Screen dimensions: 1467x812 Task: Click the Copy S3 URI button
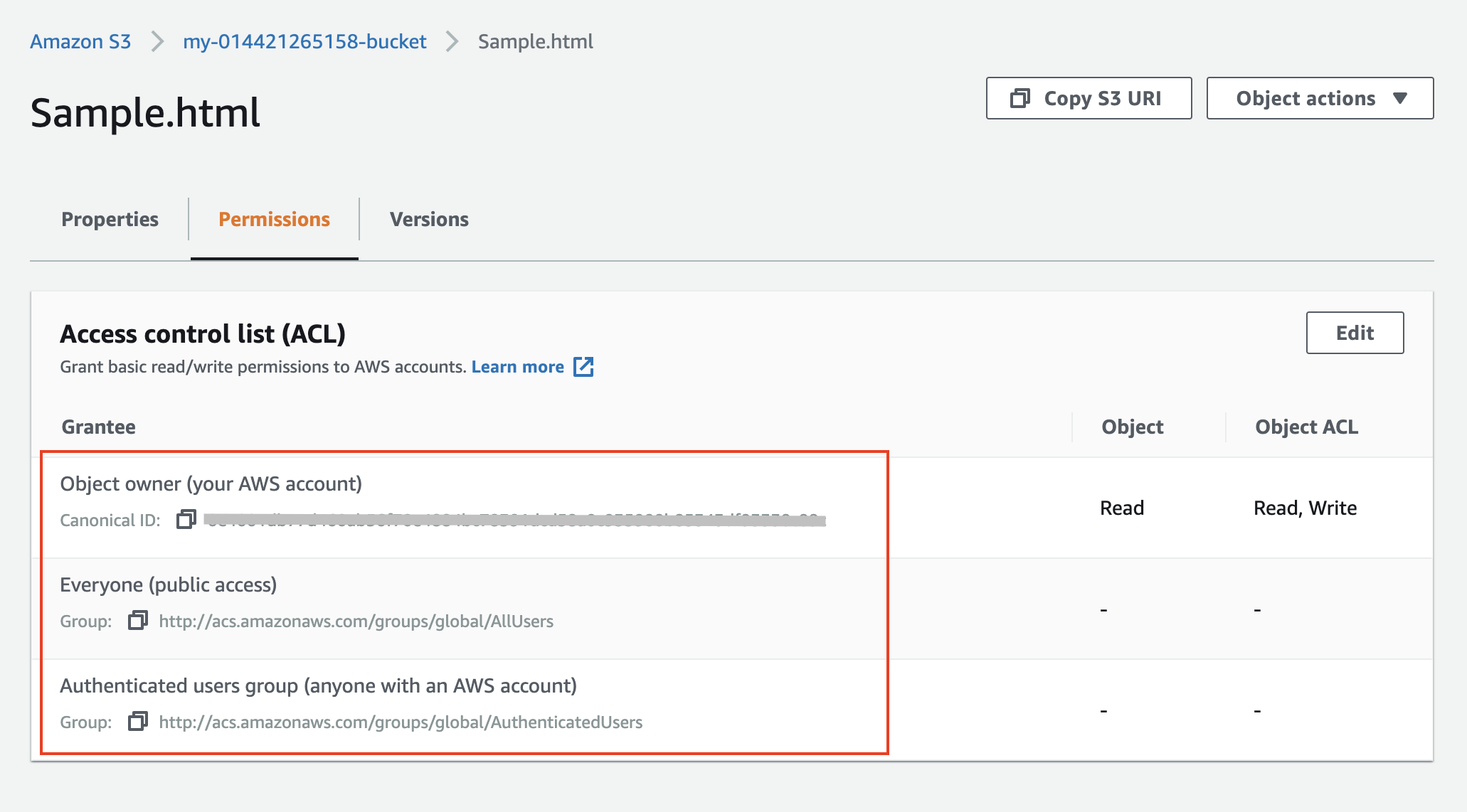1089,98
